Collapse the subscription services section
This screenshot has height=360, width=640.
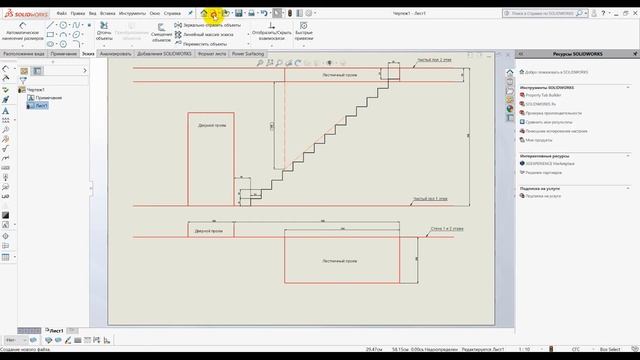(x=628, y=188)
